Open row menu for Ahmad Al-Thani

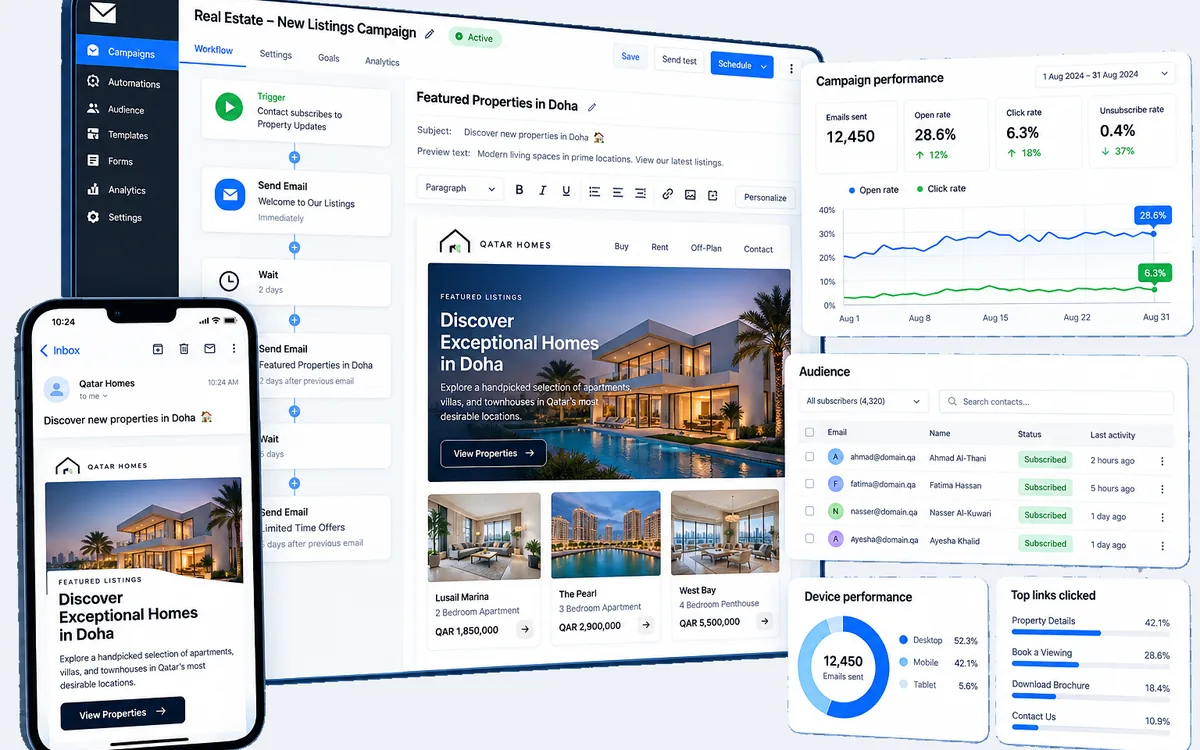pos(1162,461)
